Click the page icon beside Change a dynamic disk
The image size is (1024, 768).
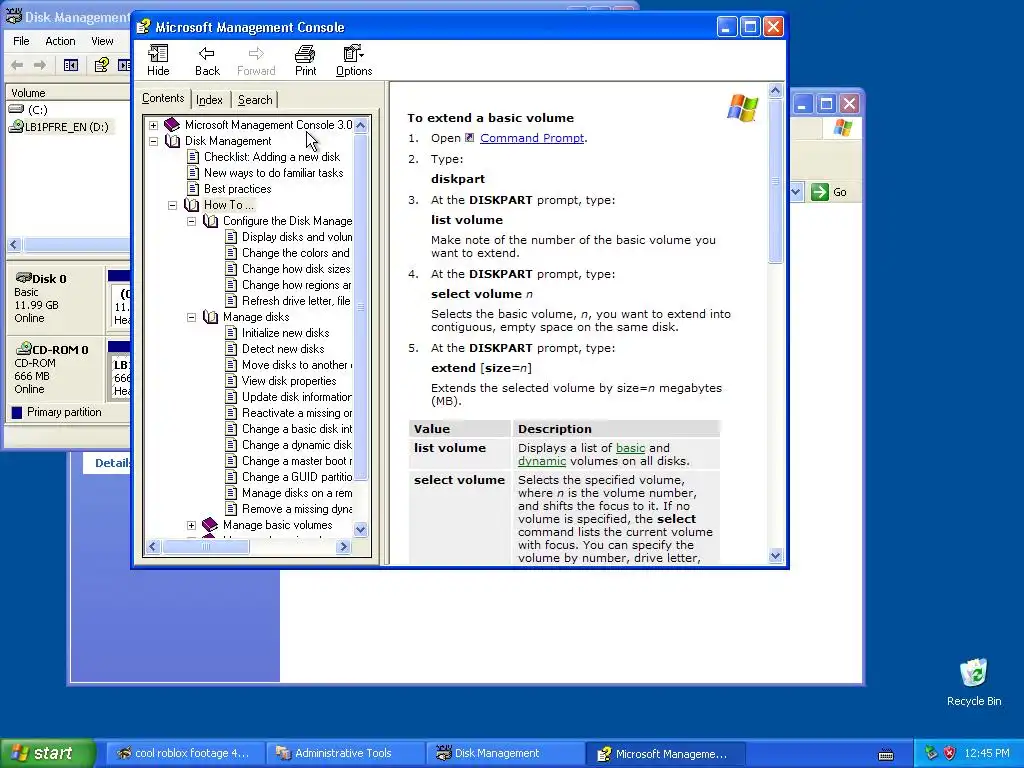point(231,445)
